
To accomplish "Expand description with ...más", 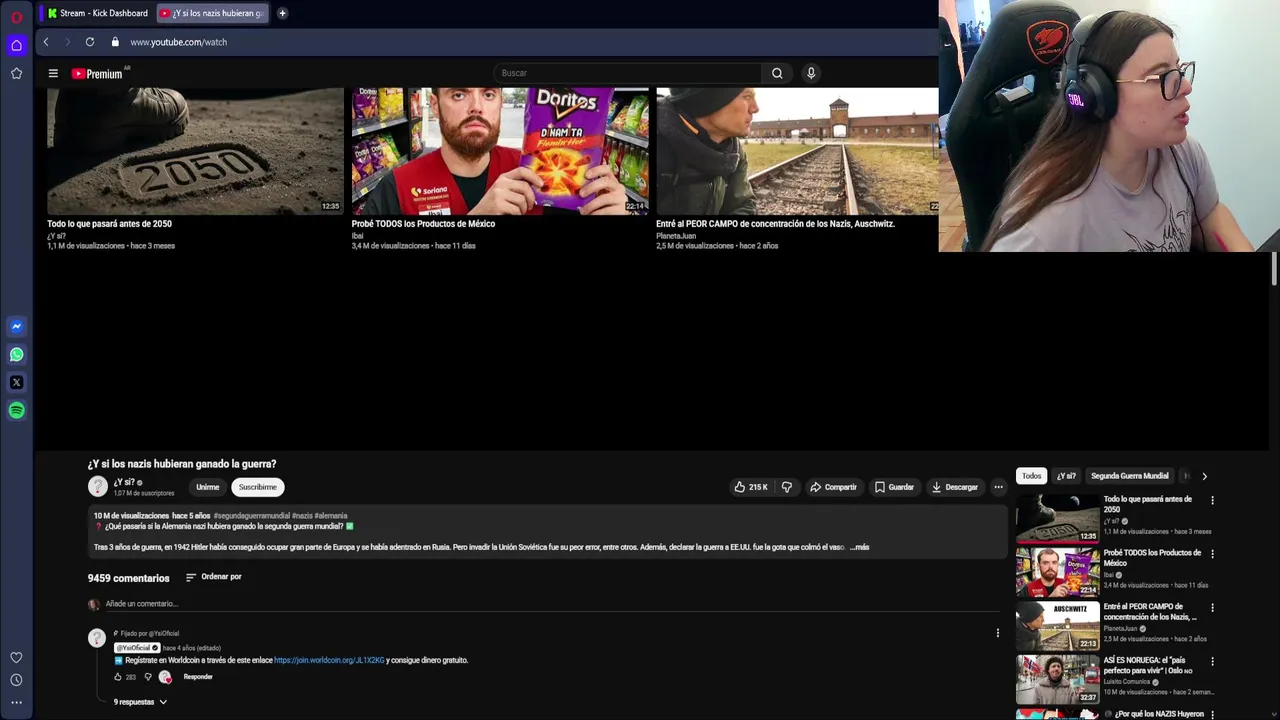I will point(859,547).
